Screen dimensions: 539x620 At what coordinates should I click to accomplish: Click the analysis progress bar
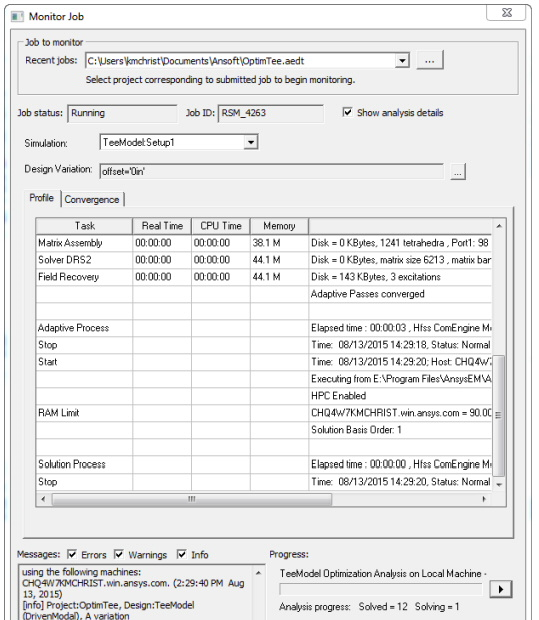tap(381, 589)
